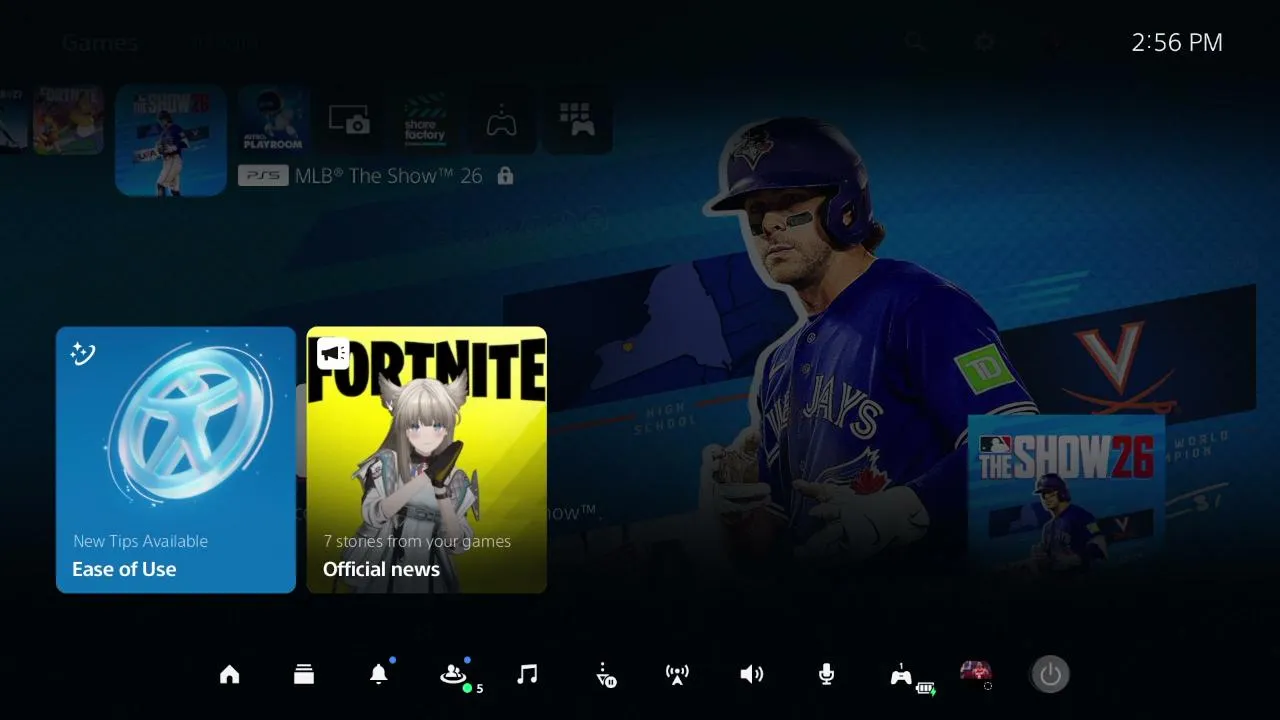Open Notifications bell icon
1280x720 pixels.
coord(379,675)
